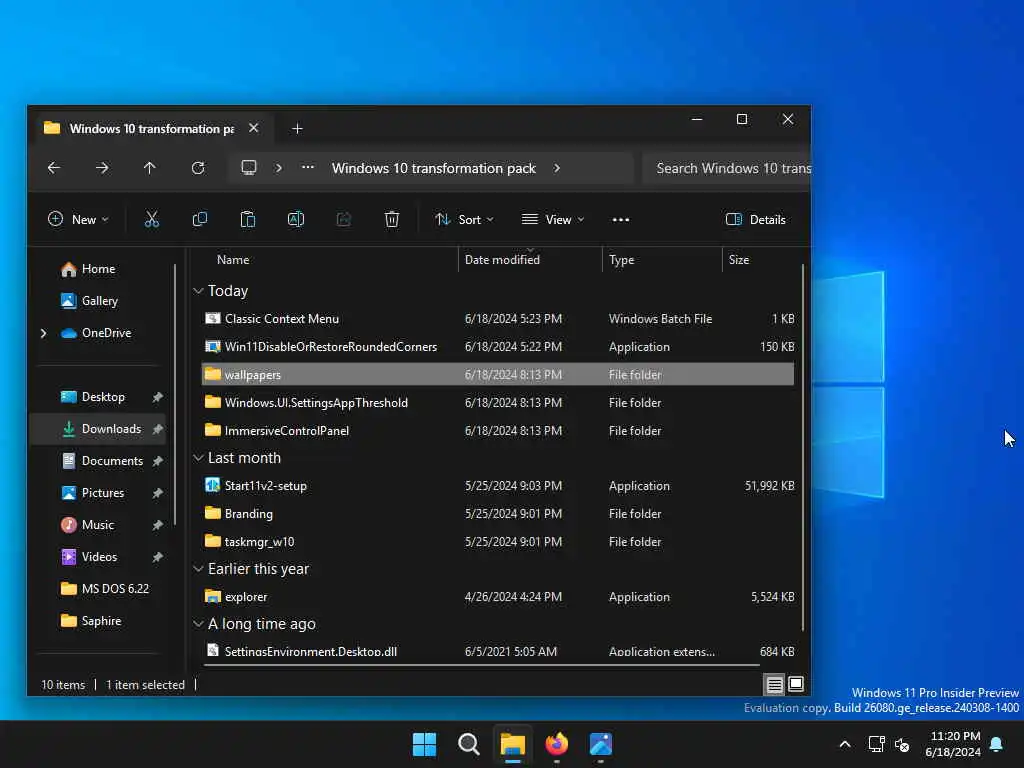Select Gallery in the navigation pane
Screen dimensions: 1024x768
[x=100, y=300]
